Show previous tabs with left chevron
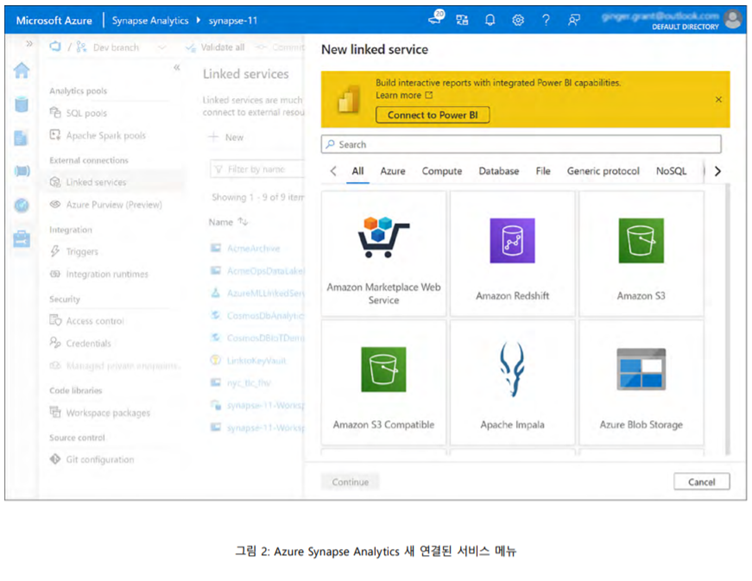 [333, 171]
